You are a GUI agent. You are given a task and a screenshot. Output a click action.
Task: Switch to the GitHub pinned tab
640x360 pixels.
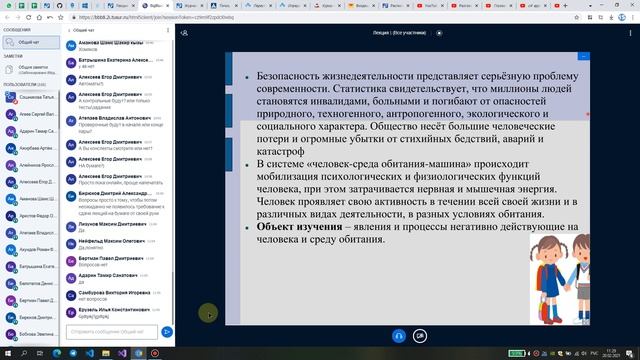click(60, 6)
